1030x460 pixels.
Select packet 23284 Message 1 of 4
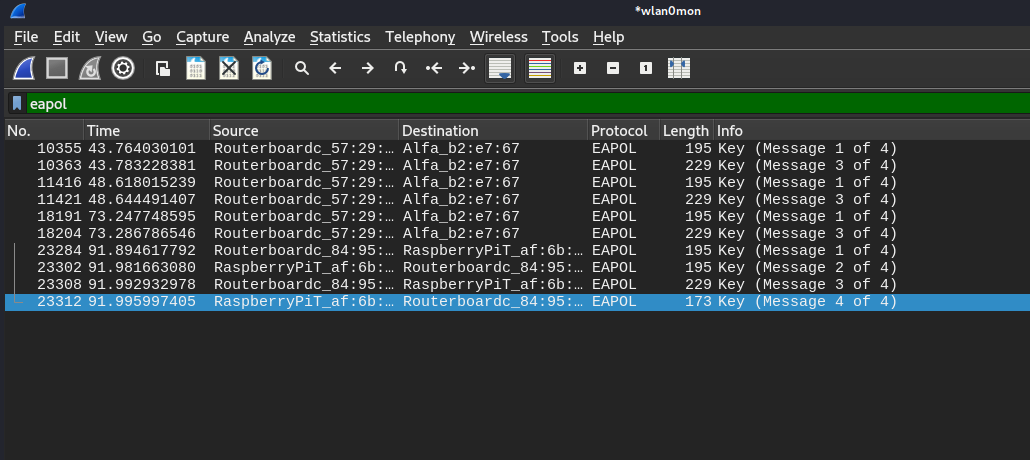517,251
